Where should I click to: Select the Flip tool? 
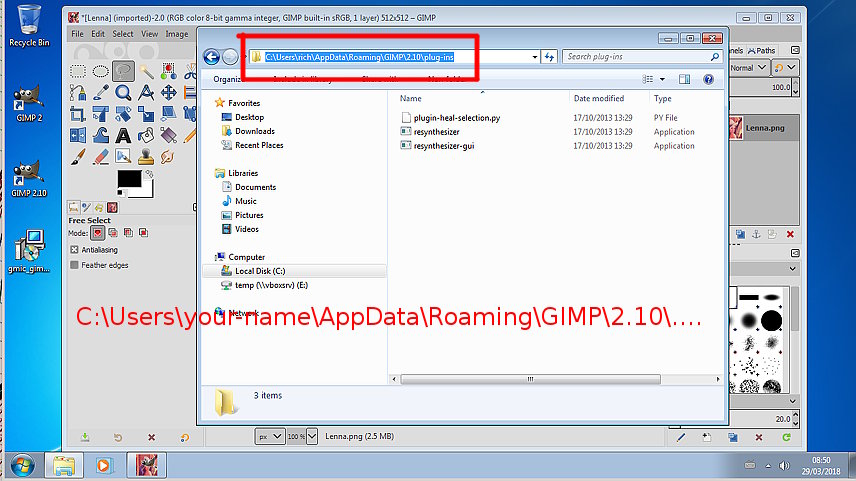[x=78, y=135]
